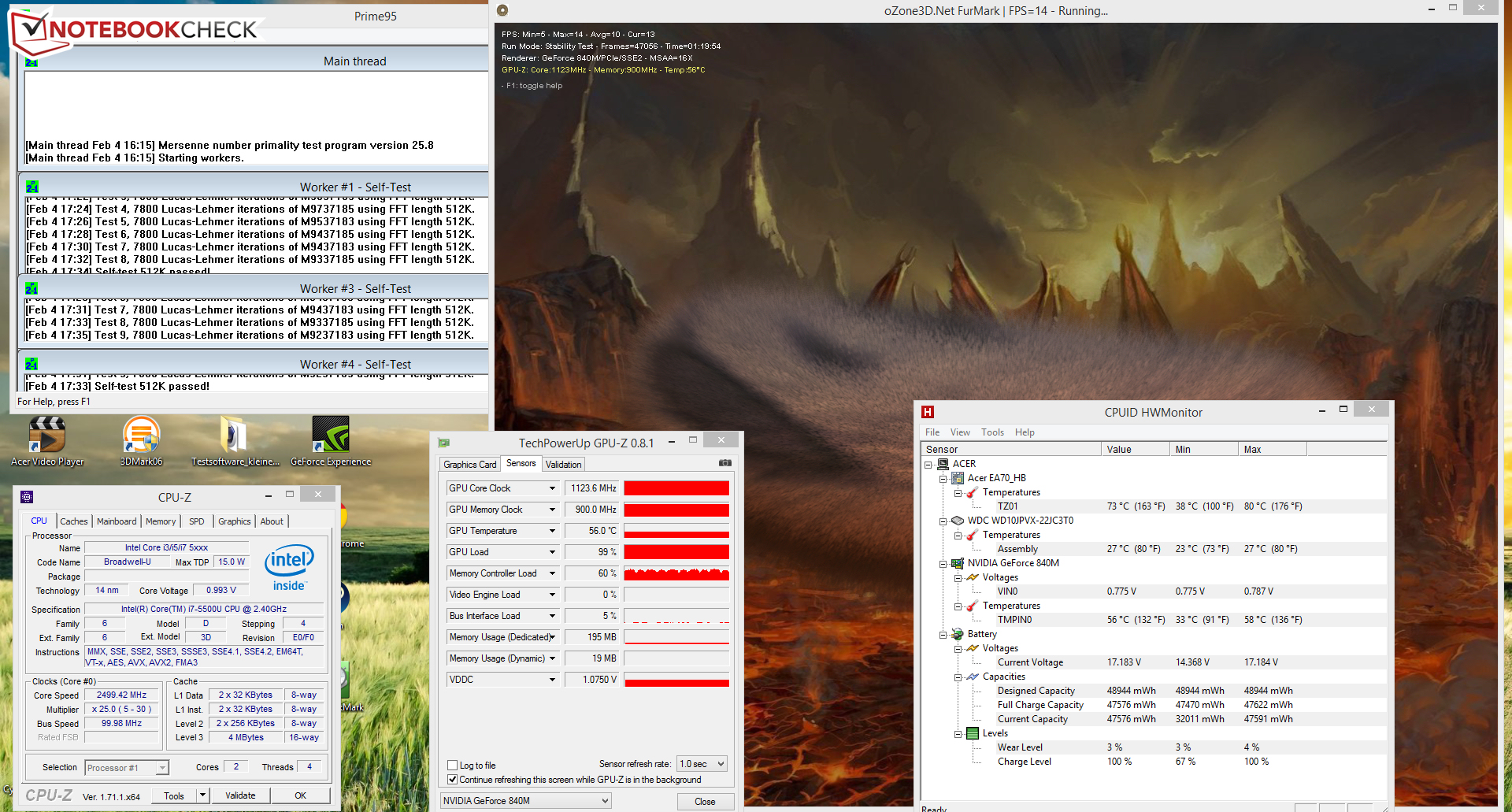Image resolution: width=1512 pixels, height=812 pixels.
Task: Click the Levels icon under Battery
Action: tap(973, 733)
